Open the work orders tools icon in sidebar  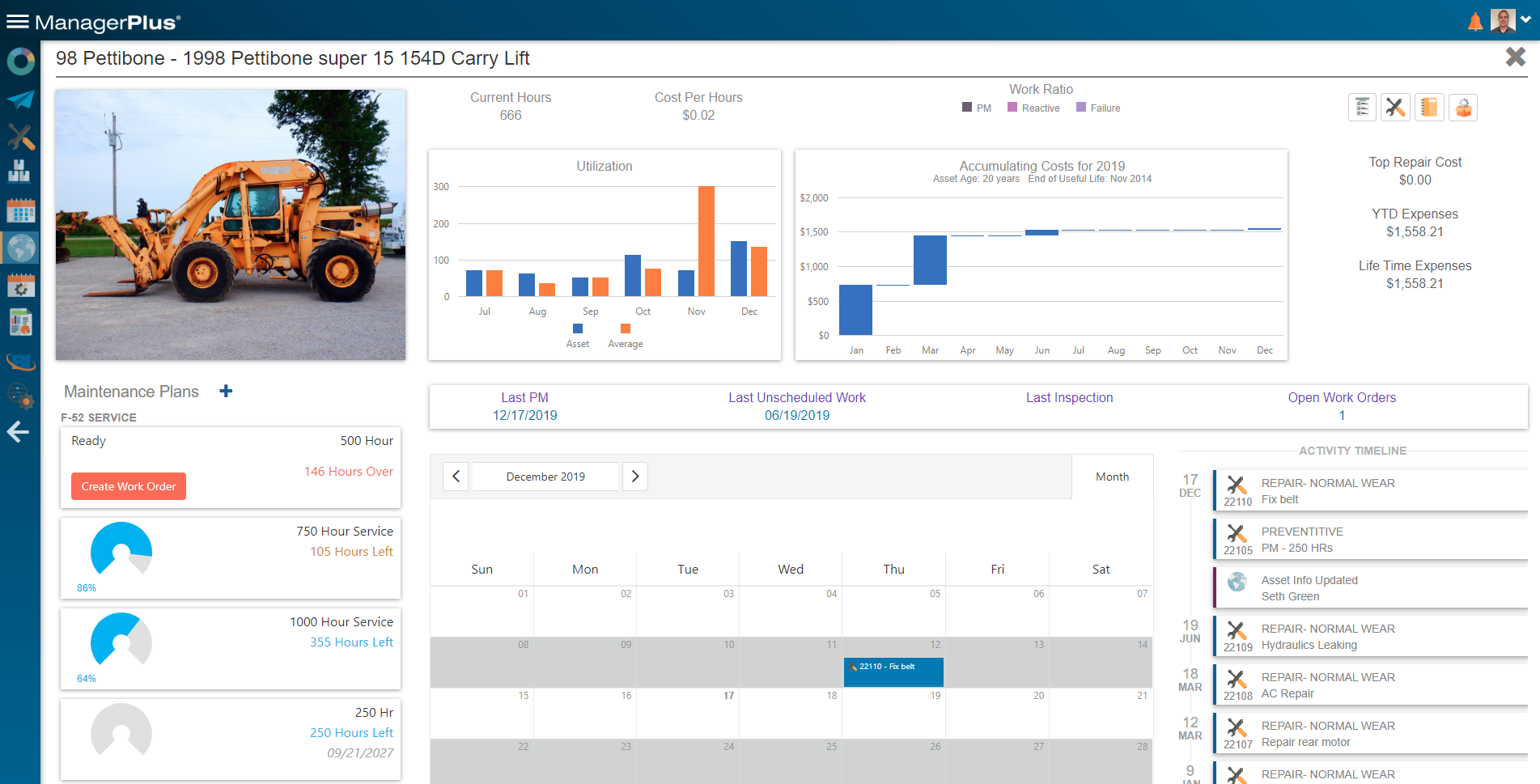[x=20, y=138]
